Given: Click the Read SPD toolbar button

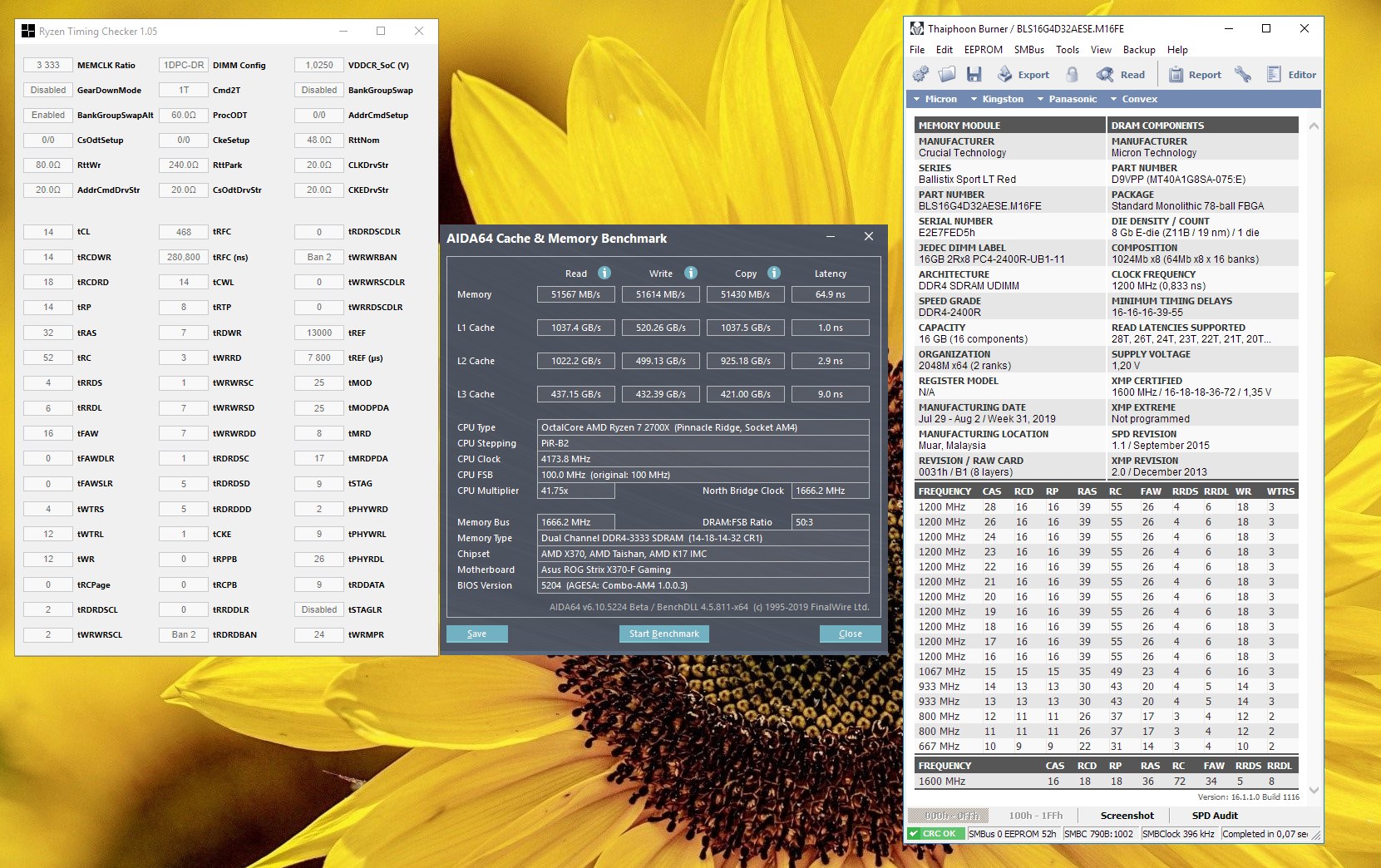Looking at the screenshot, I should tap(1121, 75).
